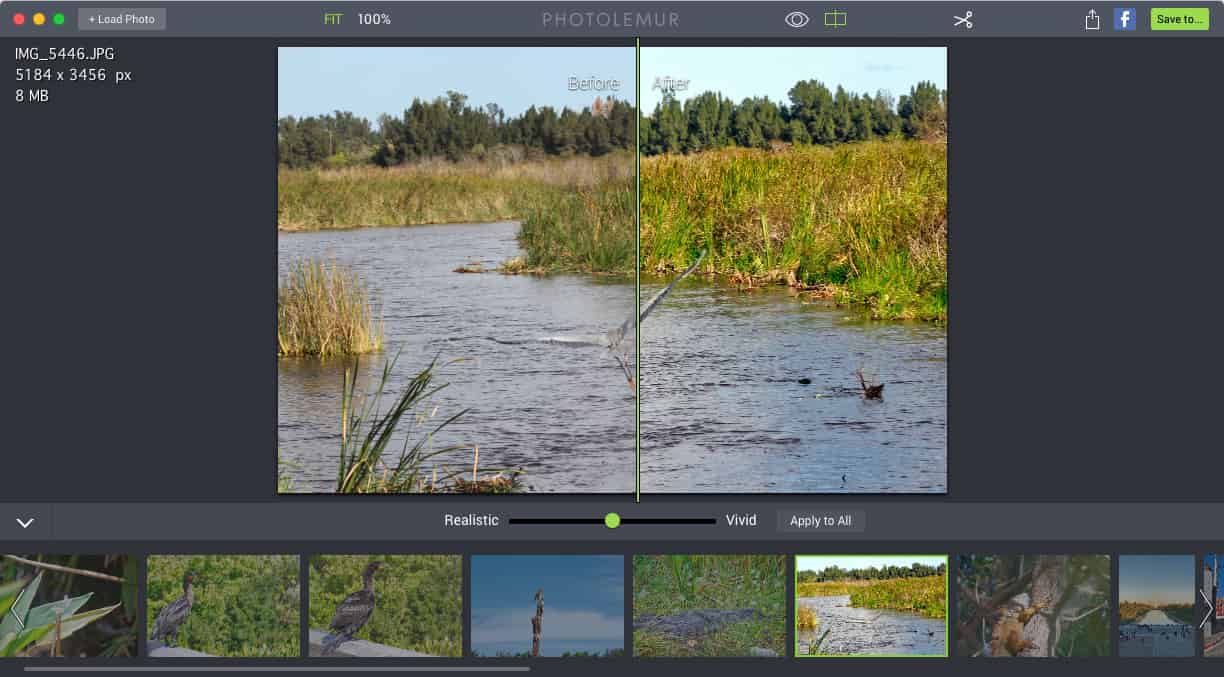Click the green Save to... button
This screenshot has width=1224, height=677.
(1179, 18)
